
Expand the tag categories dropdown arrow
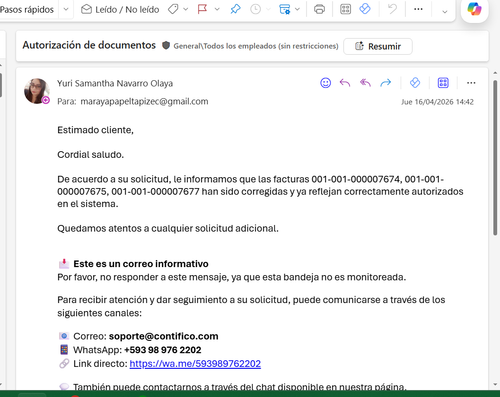[186, 10]
